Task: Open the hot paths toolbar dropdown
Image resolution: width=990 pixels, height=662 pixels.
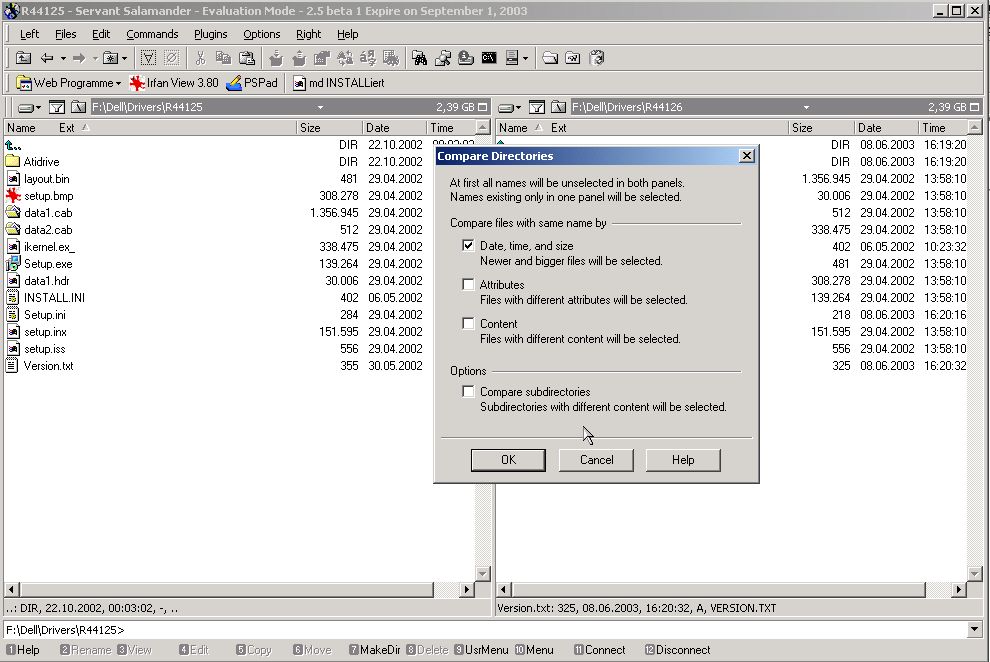Action: click(x=124, y=59)
